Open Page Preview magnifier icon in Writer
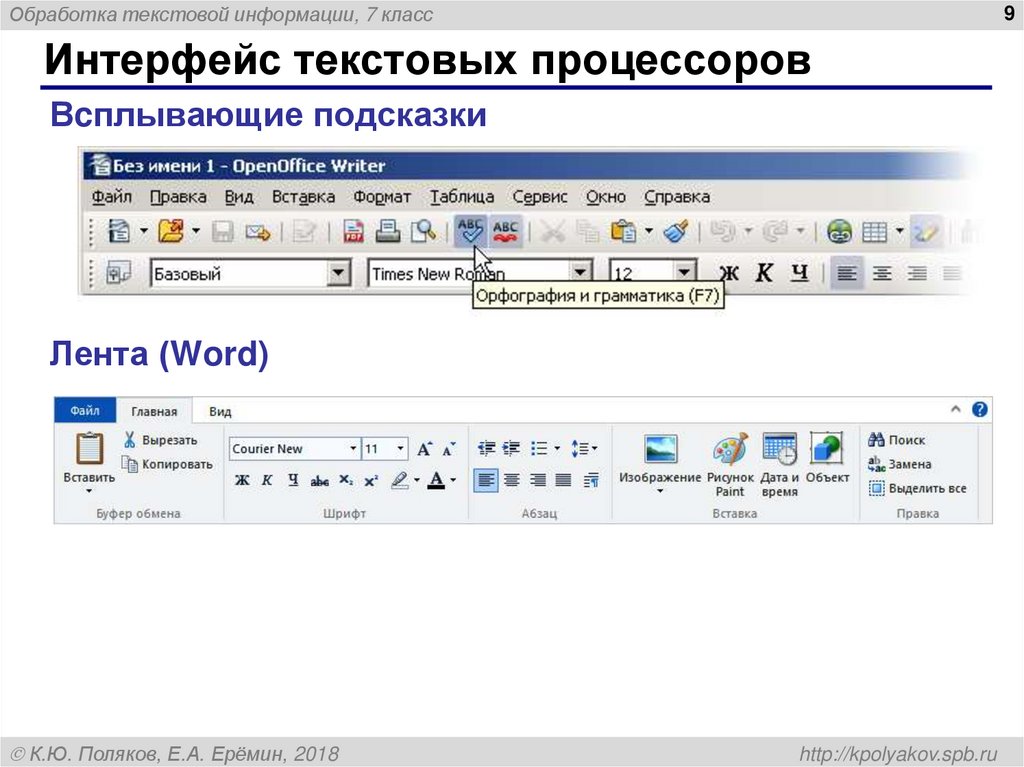The width and height of the screenshot is (1024, 767). (423, 231)
